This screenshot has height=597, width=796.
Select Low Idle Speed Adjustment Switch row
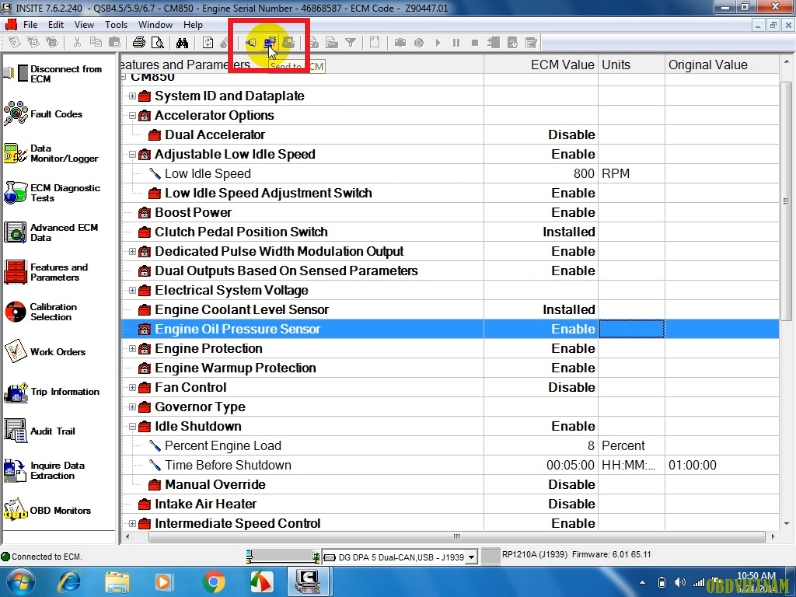268,193
